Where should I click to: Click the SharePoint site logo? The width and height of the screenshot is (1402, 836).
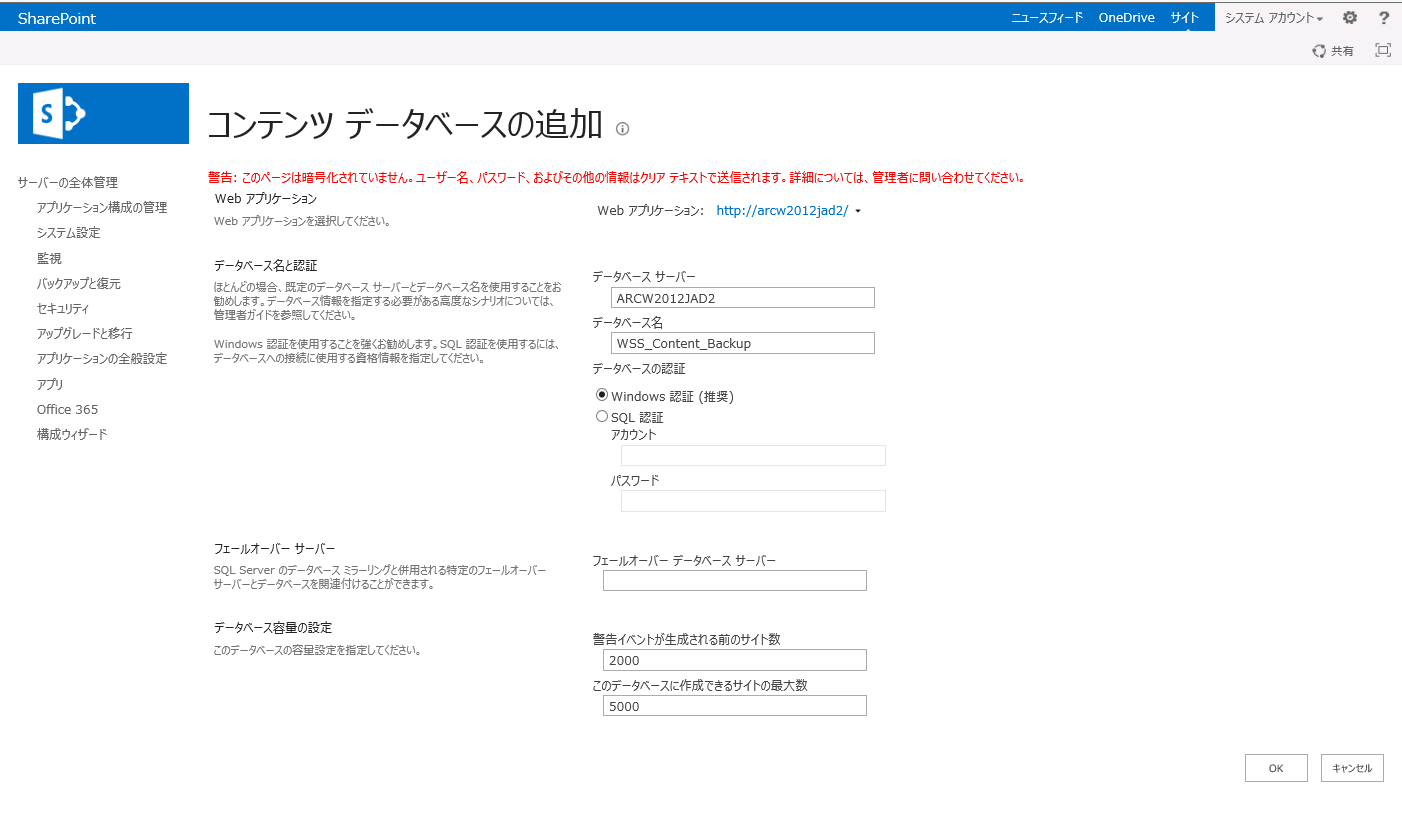(x=103, y=113)
